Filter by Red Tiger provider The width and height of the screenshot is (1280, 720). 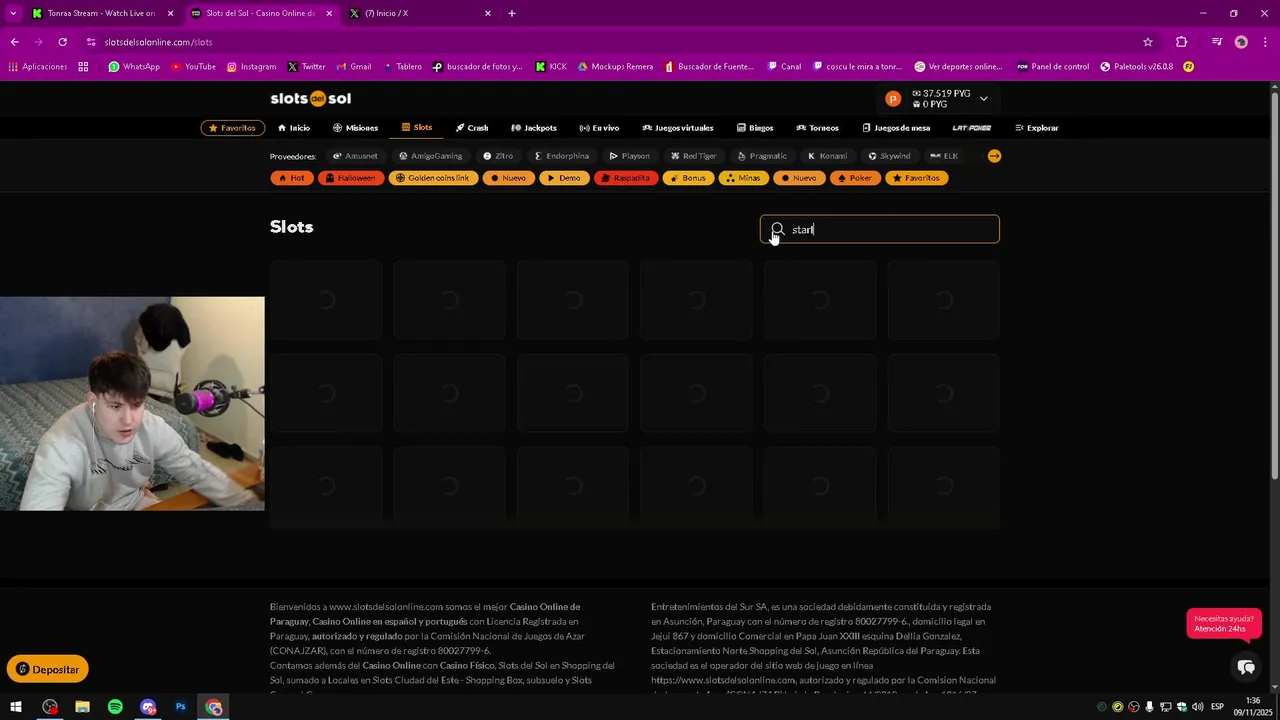click(x=693, y=156)
